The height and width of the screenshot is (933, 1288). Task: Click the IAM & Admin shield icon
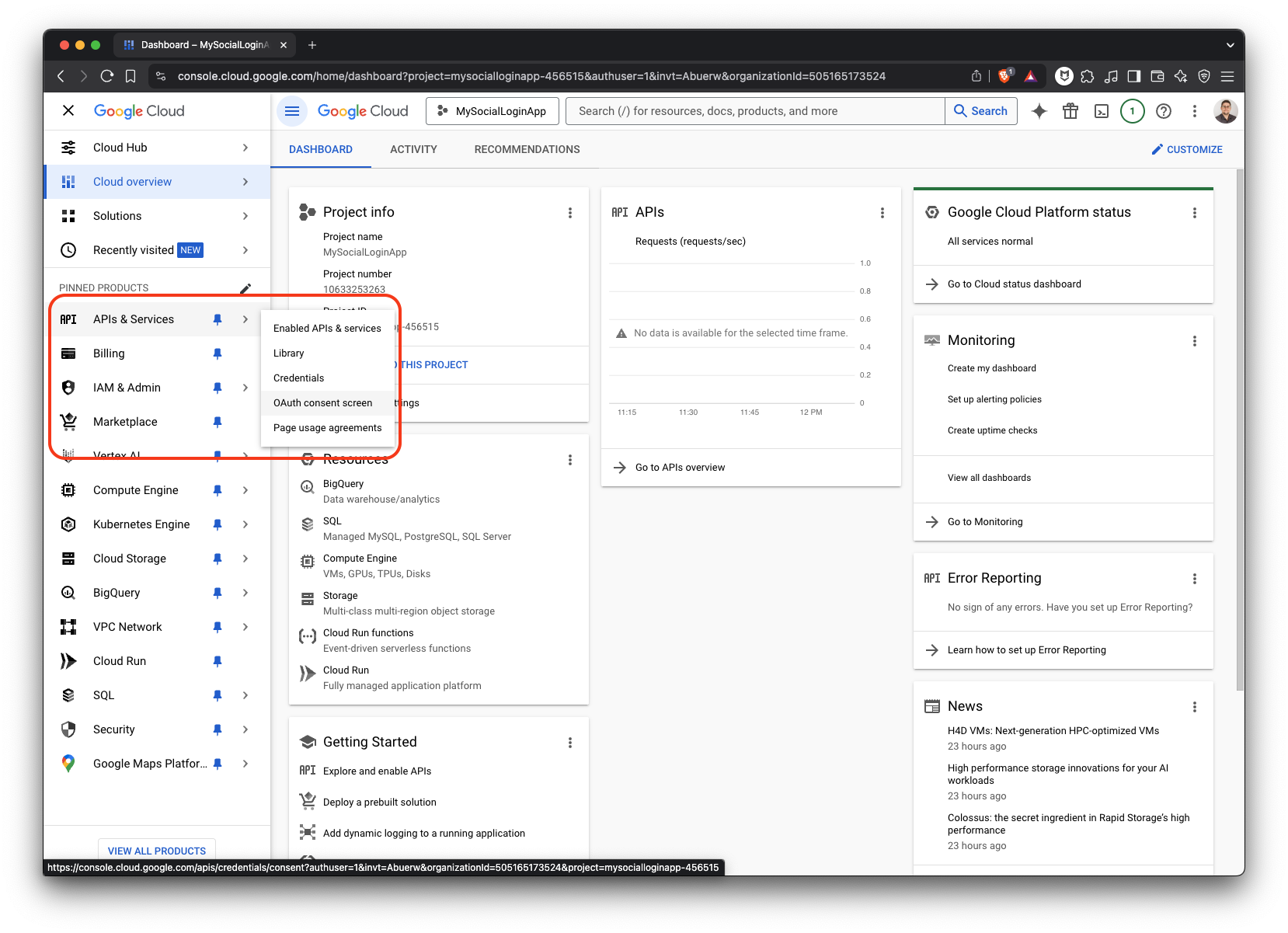(68, 388)
